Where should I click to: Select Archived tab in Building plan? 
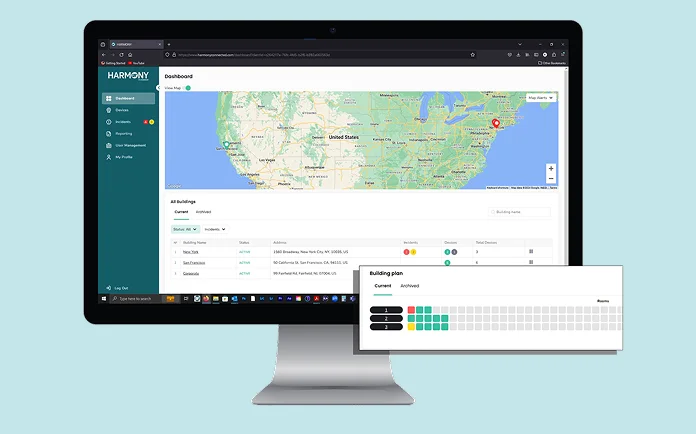pos(410,286)
